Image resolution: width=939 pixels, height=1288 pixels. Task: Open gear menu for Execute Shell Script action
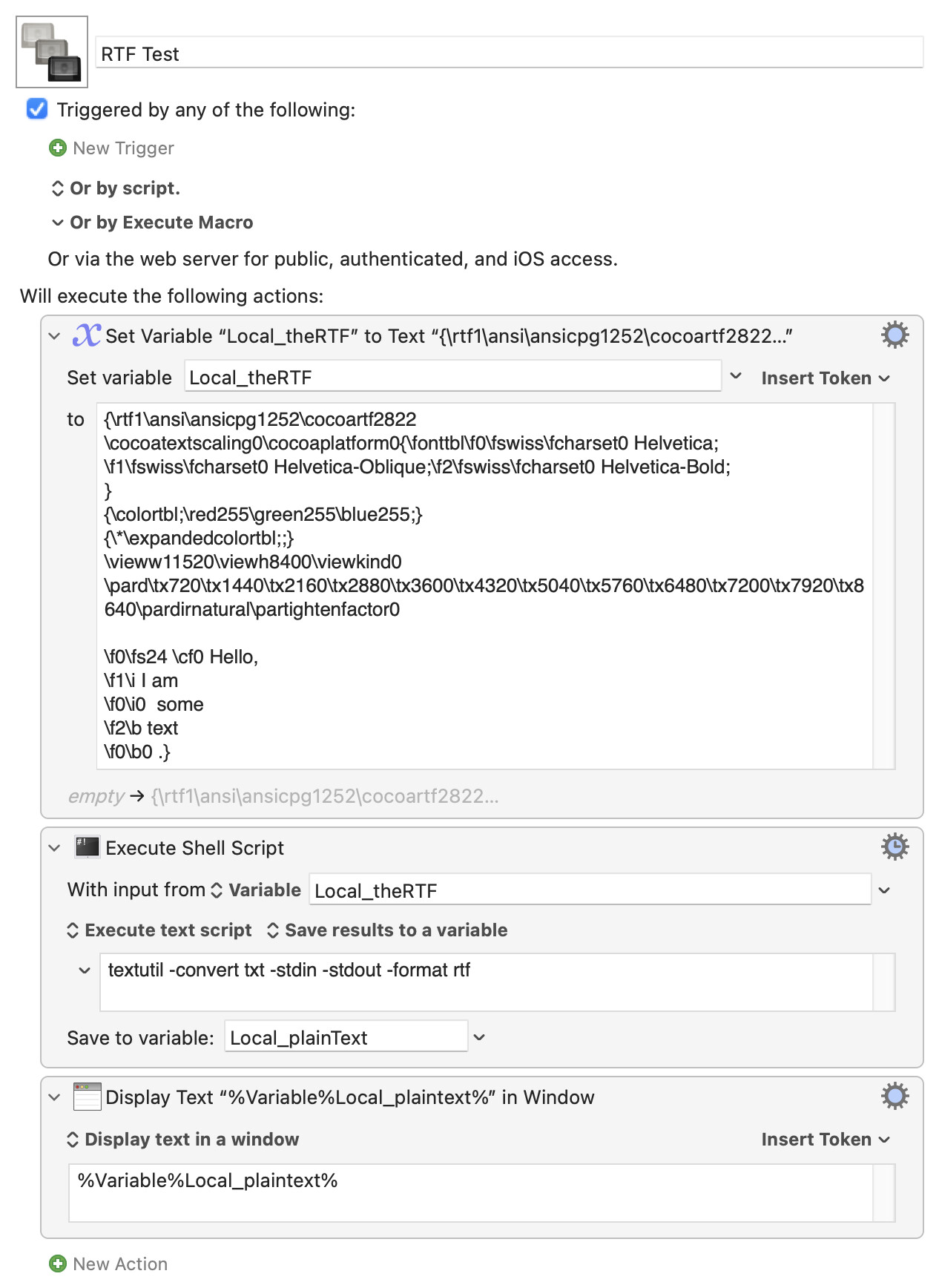click(x=894, y=847)
